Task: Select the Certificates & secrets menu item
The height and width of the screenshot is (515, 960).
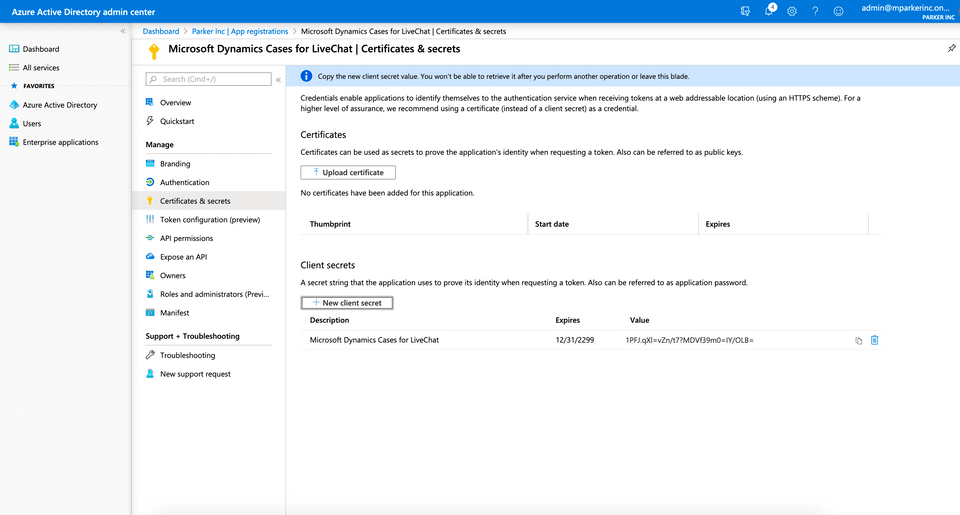Action: [x=209, y=201]
